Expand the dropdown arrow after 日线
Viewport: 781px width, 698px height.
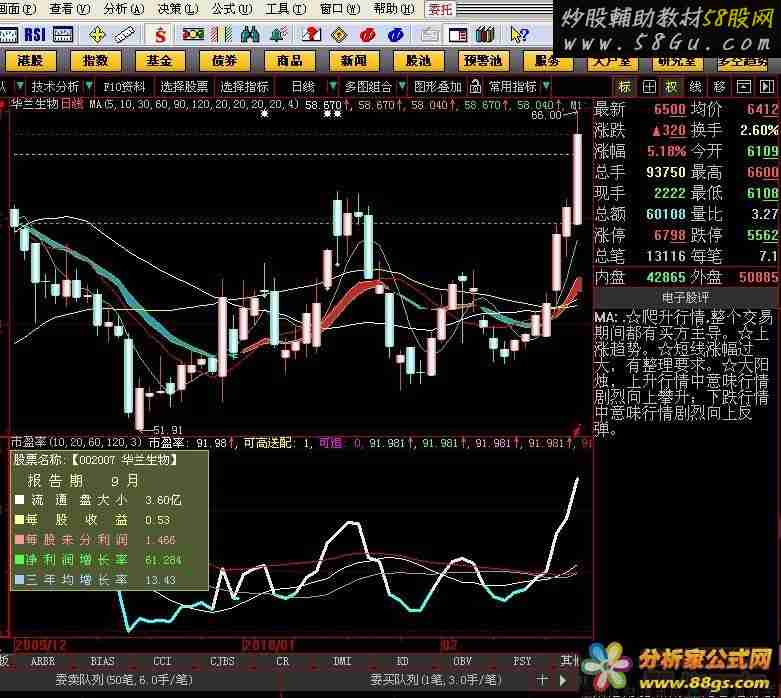(333, 86)
